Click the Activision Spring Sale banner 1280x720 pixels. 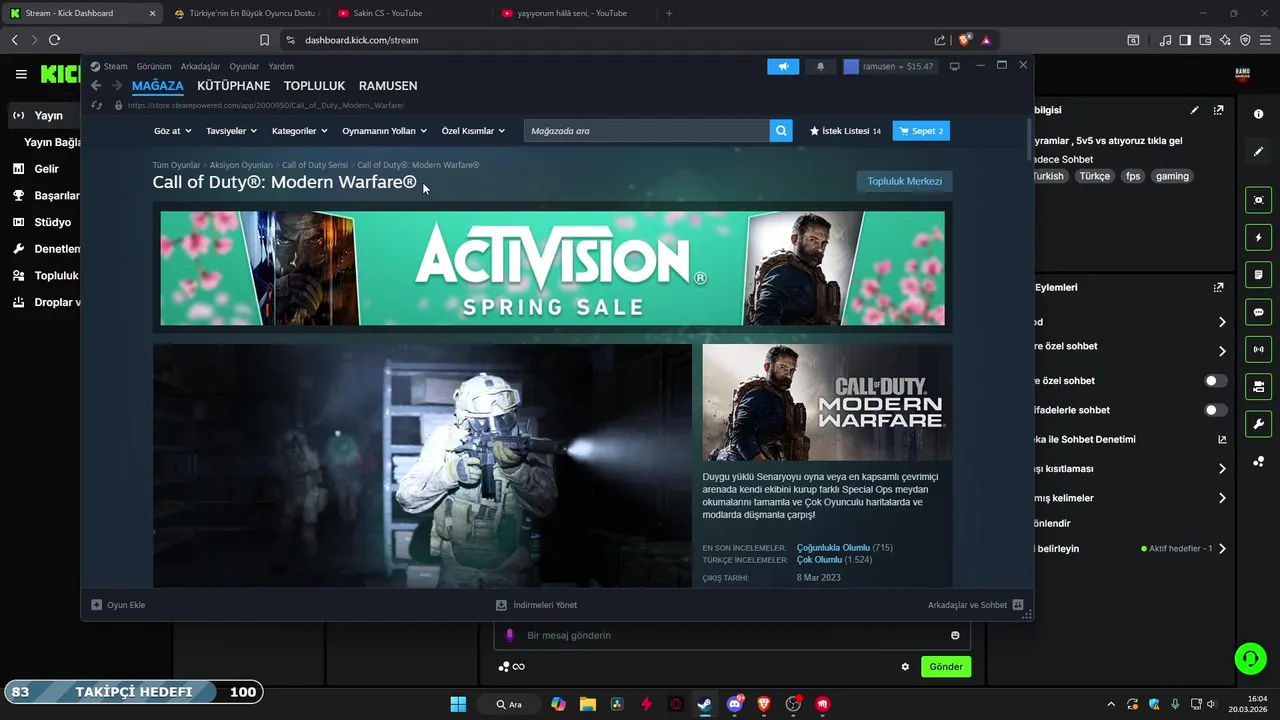552,268
